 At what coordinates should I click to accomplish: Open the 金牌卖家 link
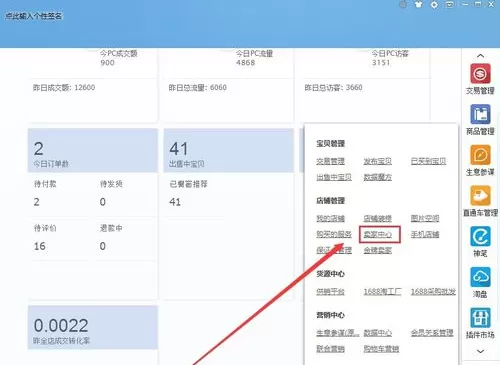(x=378, y=250)
